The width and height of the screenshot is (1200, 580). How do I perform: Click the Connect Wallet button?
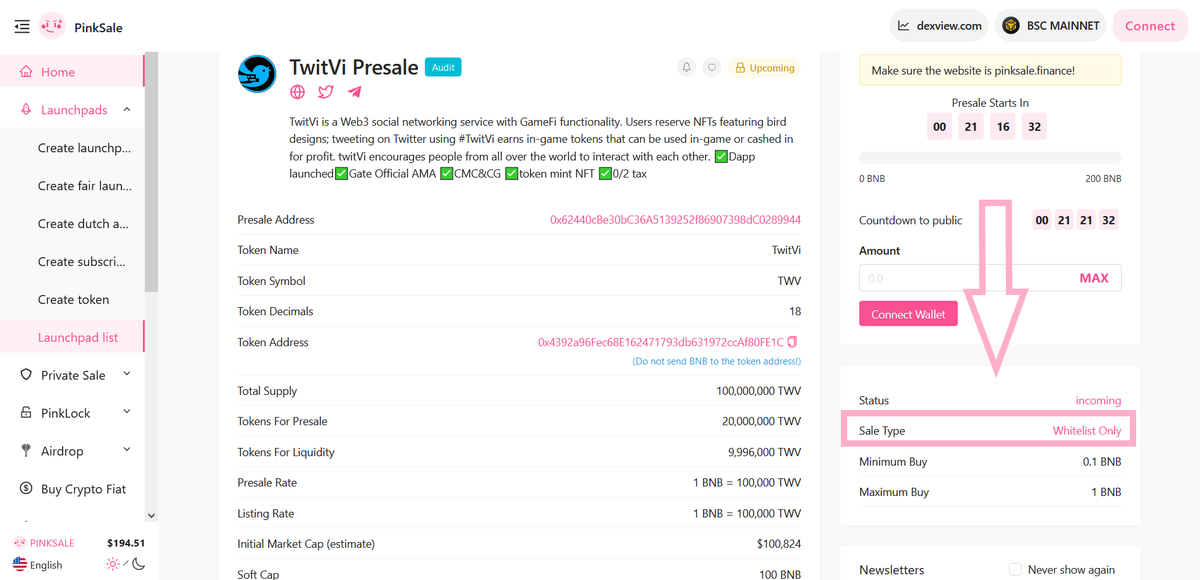[908, 314]
